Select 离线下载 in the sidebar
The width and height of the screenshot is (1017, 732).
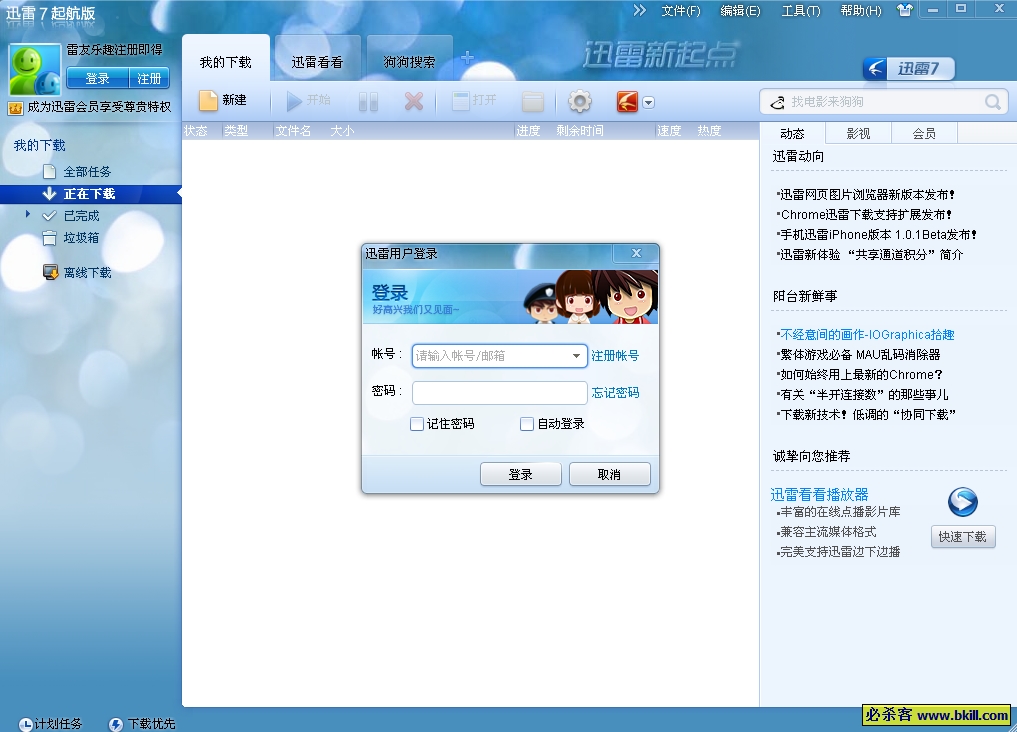pyautogui.click(x=87, y=272)
